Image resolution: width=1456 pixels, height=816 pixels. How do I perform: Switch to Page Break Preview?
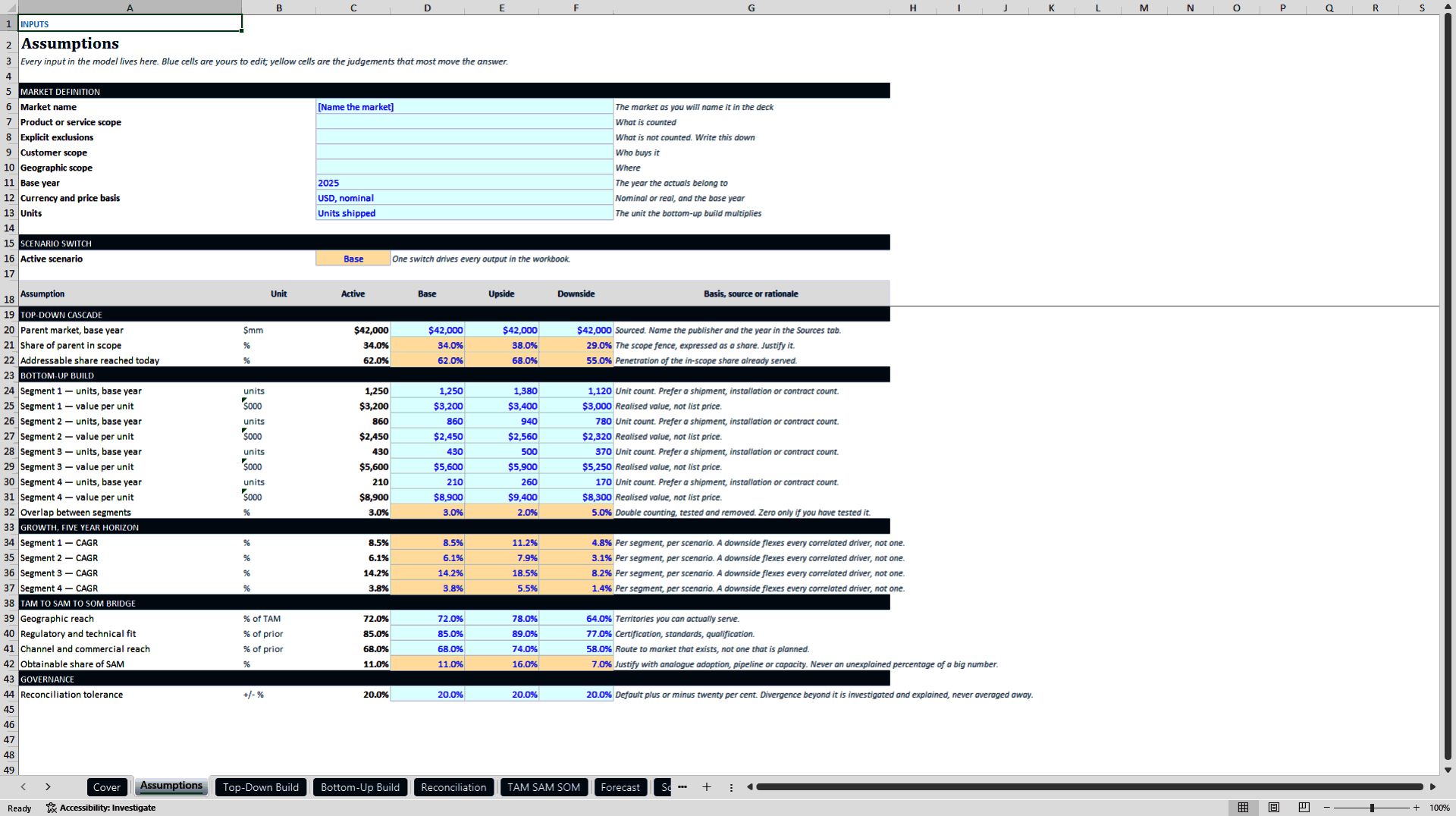tap(1304, 808)
